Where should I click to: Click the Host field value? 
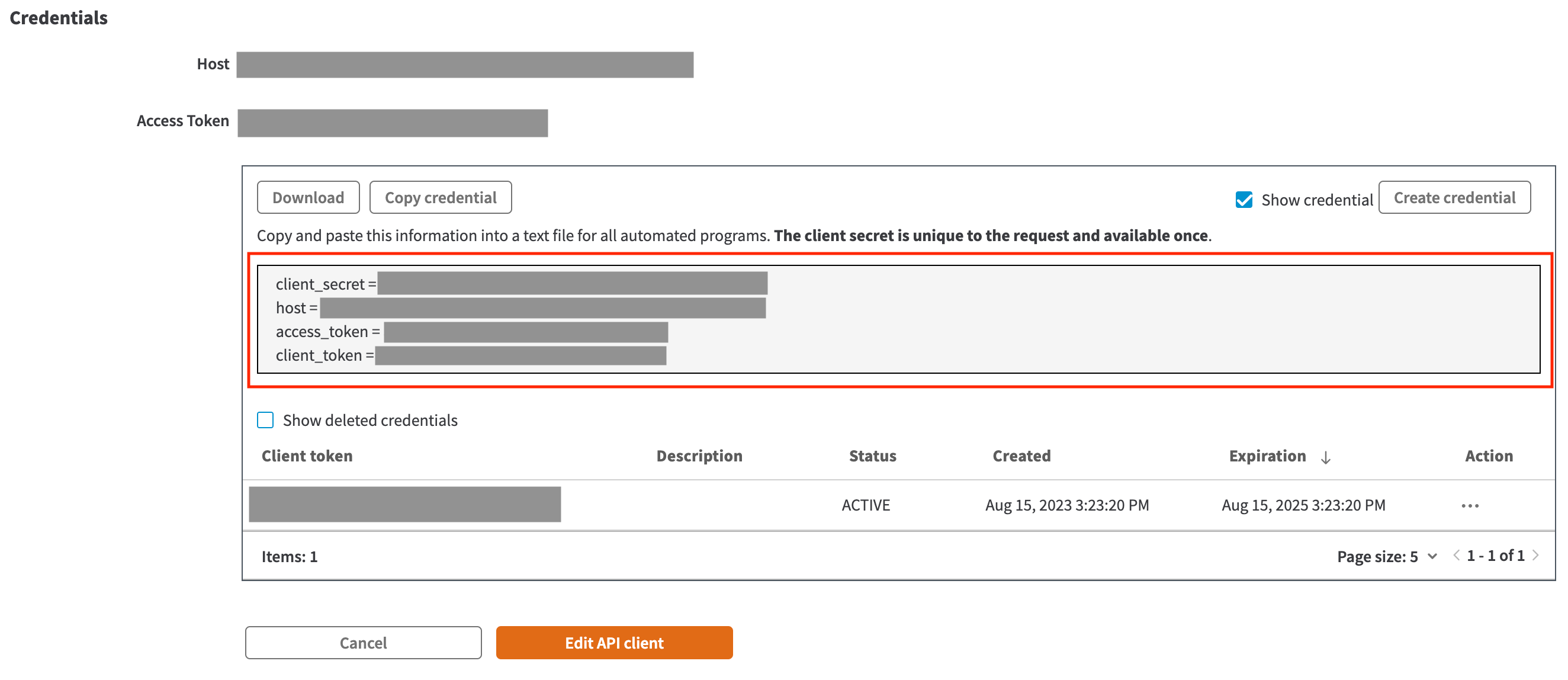465,65
